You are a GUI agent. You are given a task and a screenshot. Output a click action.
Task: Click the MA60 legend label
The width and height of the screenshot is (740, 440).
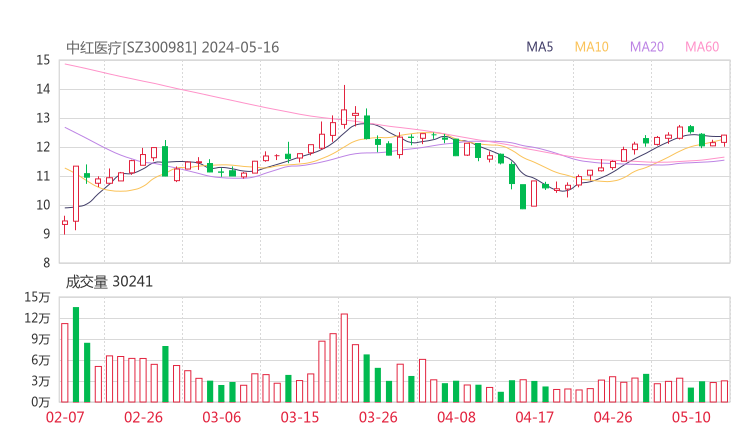tap(702, 47)
